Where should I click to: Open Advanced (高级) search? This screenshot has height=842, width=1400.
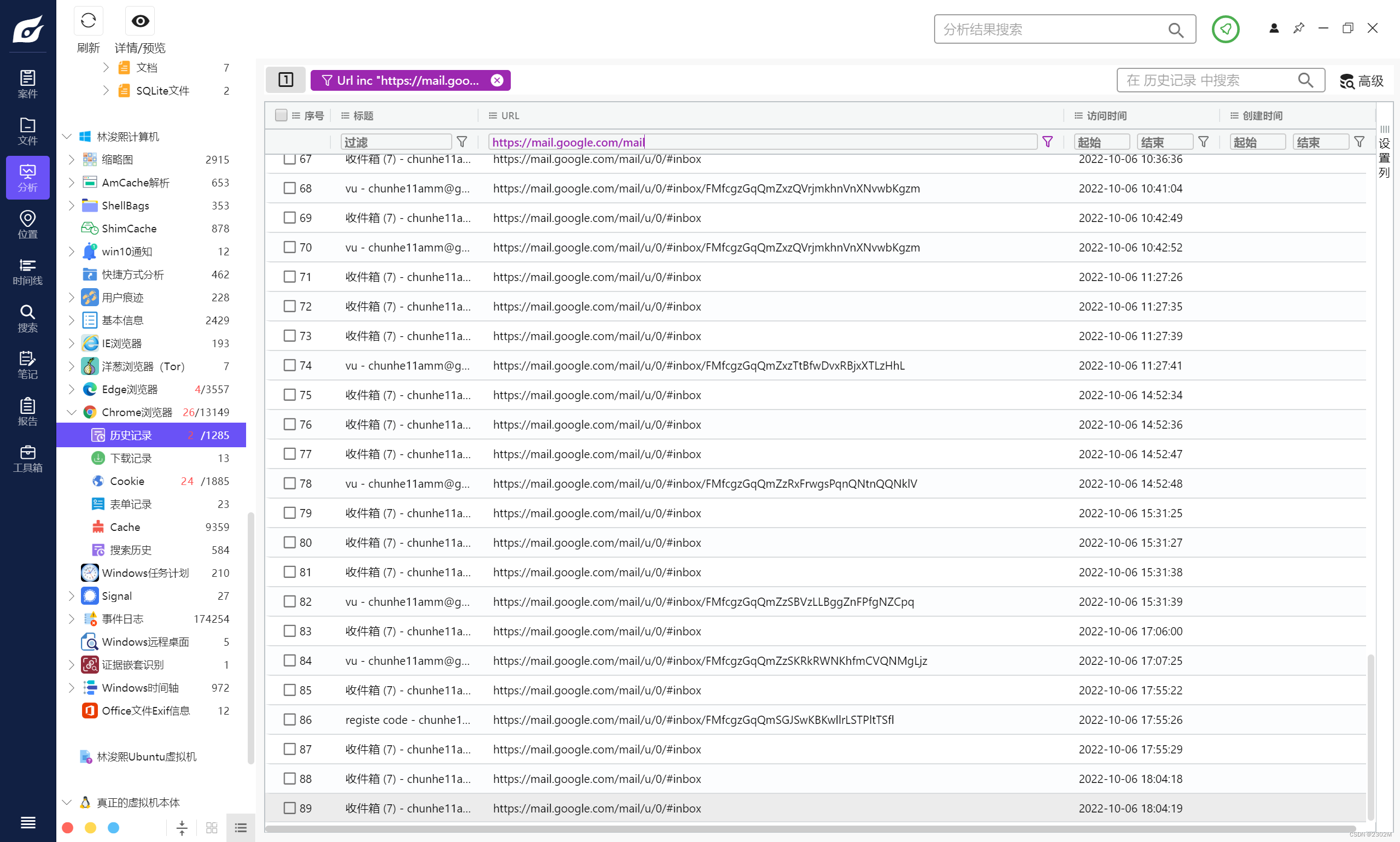(1361, 81)
